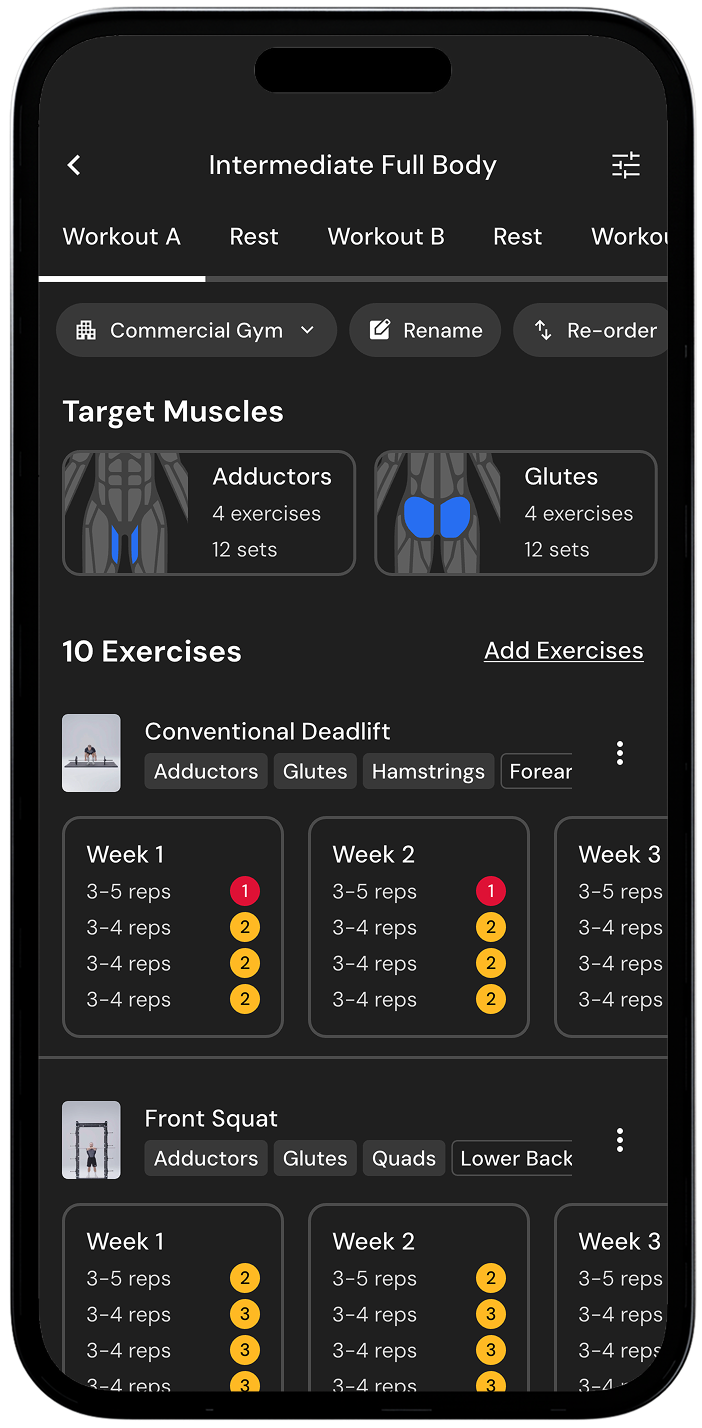Tap the Commercial Gym building icon
The height and width of the screenshot is (1428, 702).
click(86, 330)
